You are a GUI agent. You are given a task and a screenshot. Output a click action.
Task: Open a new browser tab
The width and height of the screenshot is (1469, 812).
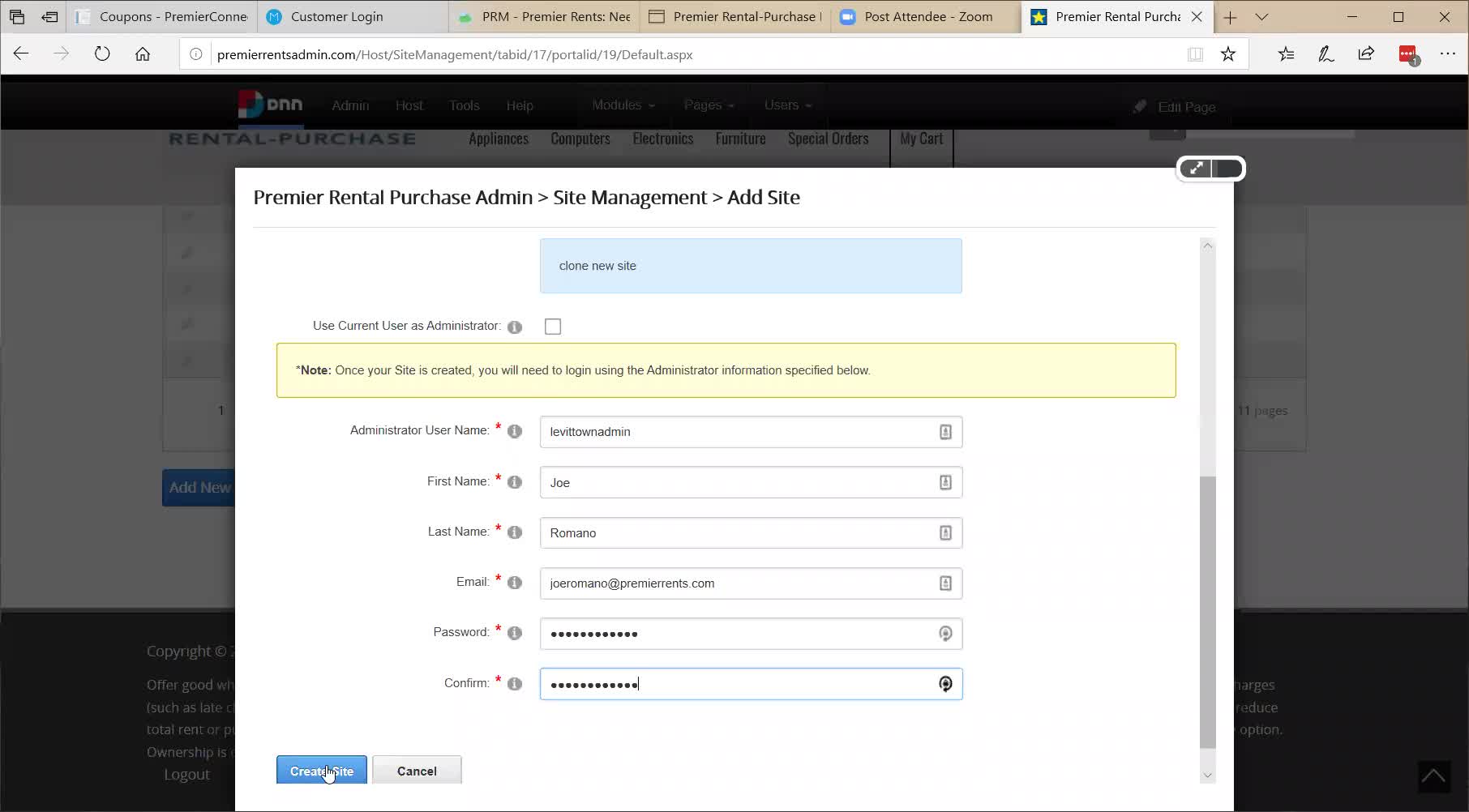1230,17
